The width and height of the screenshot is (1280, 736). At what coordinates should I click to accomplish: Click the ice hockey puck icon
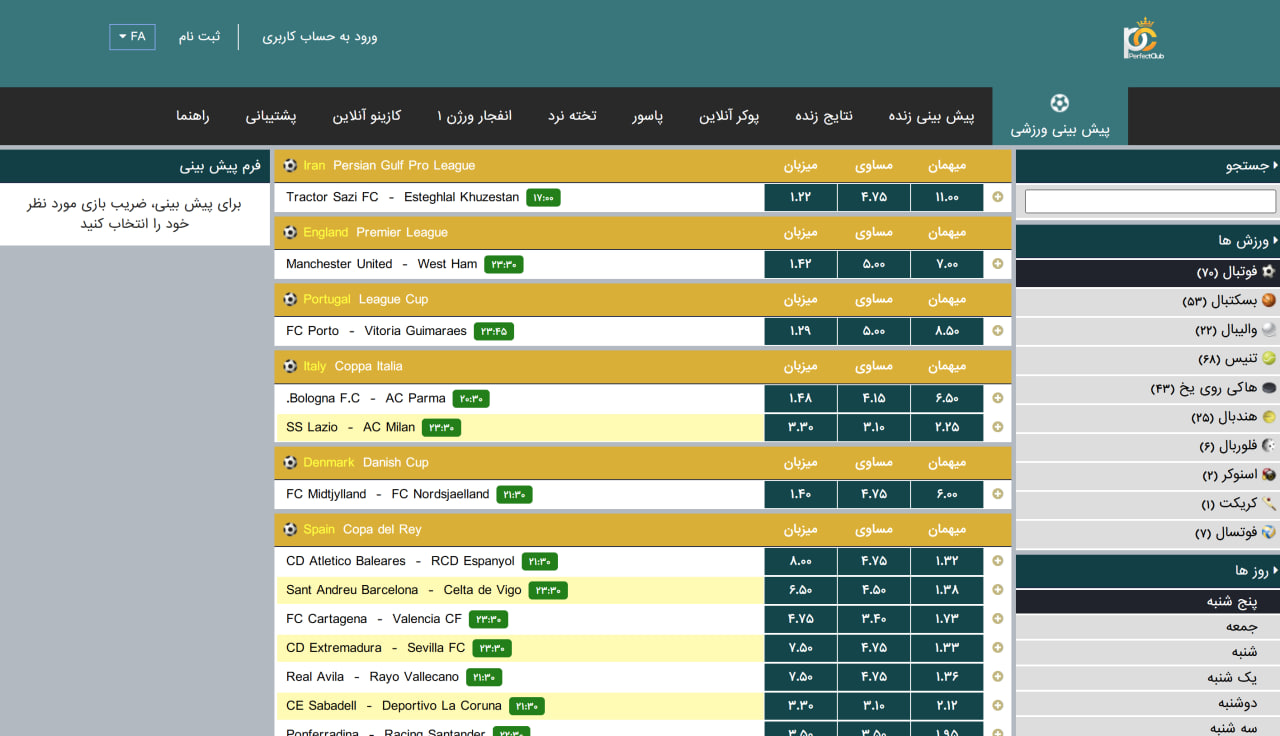(x=1269, y=387)
